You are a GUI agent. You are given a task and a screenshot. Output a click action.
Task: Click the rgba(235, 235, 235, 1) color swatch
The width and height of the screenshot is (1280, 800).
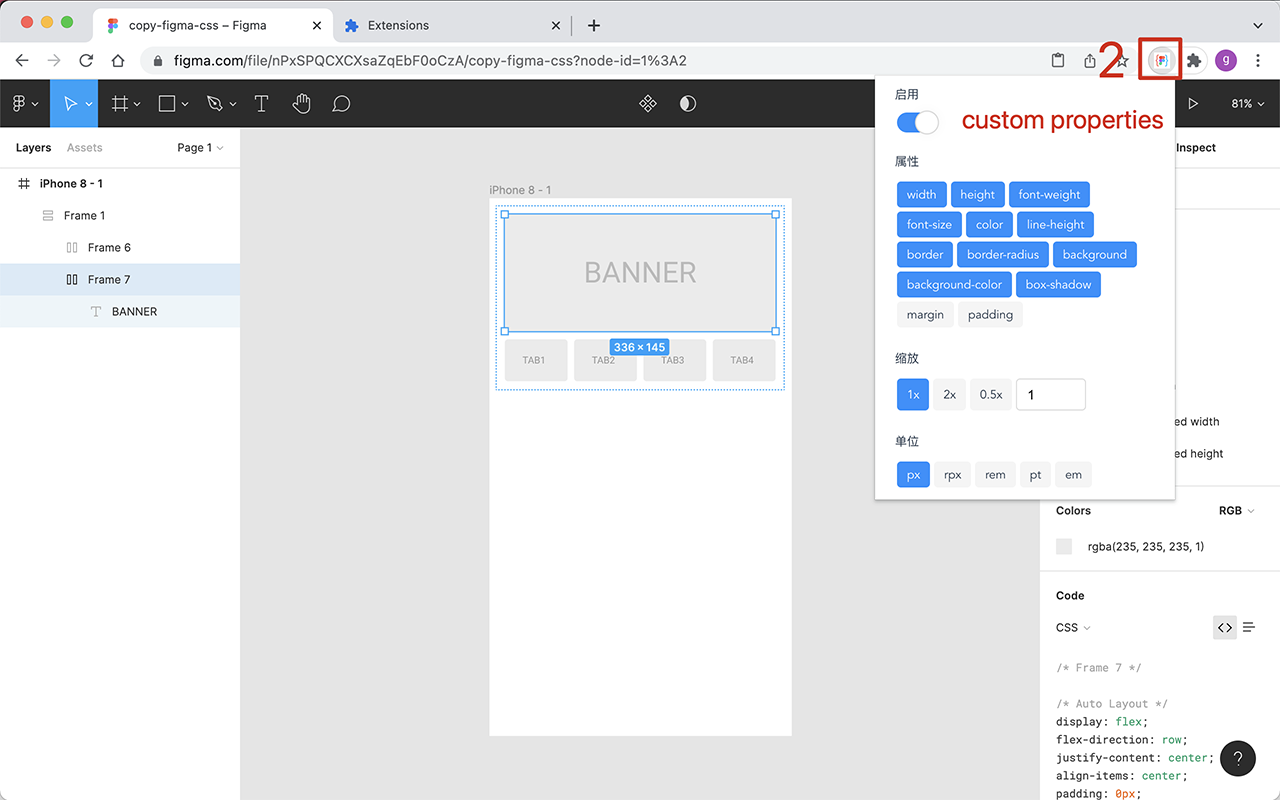pyautogui.click(x=1063, y=546)
